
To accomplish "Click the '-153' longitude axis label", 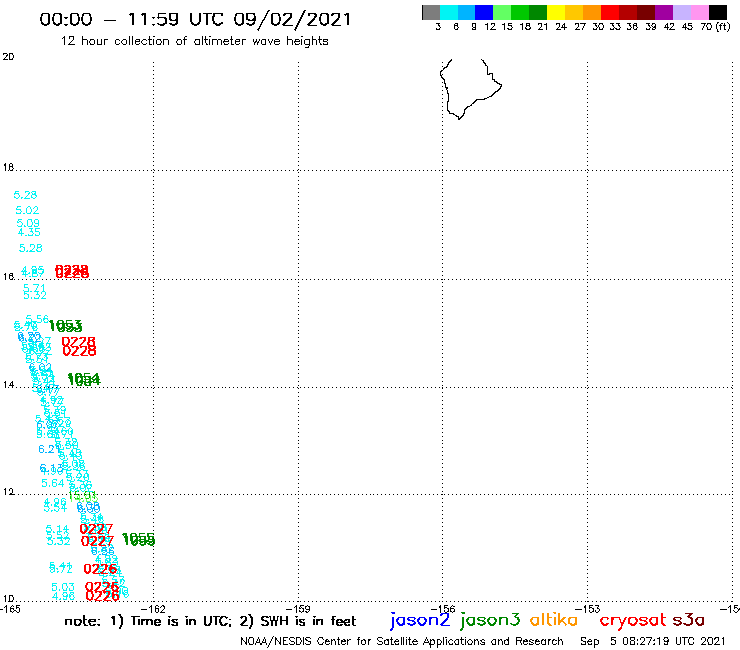I will click(x=589, y=609).
